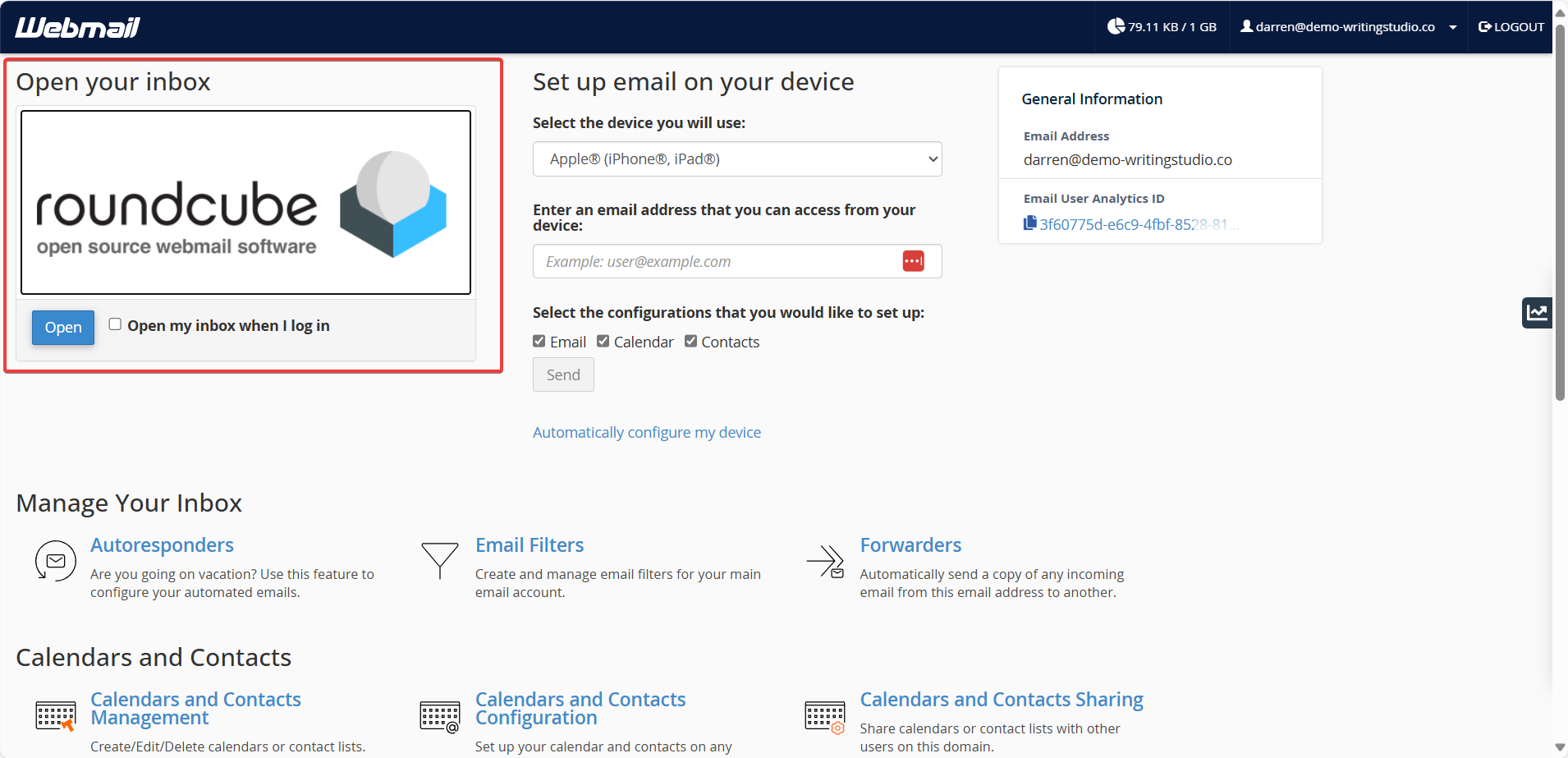
Task: Click the Webmail logo
Action: 78,27
